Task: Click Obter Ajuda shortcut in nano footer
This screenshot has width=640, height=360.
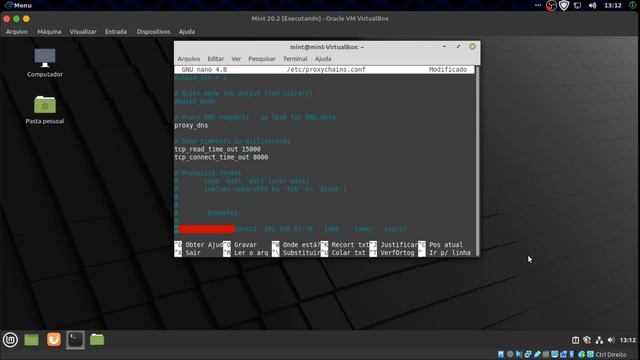Action: [x=199, y=244]
